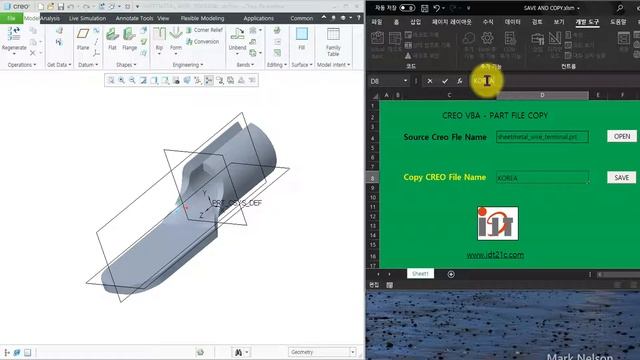This screenshot has width=640, height=360.
Task: Open the Common tab in Creo
Action: (302, 18)
